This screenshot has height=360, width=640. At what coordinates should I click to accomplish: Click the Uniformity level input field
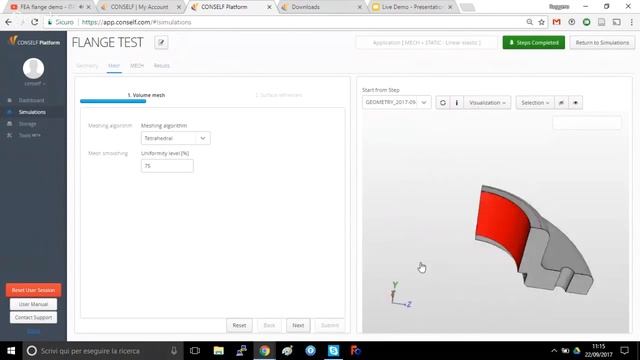click(167, 166)
